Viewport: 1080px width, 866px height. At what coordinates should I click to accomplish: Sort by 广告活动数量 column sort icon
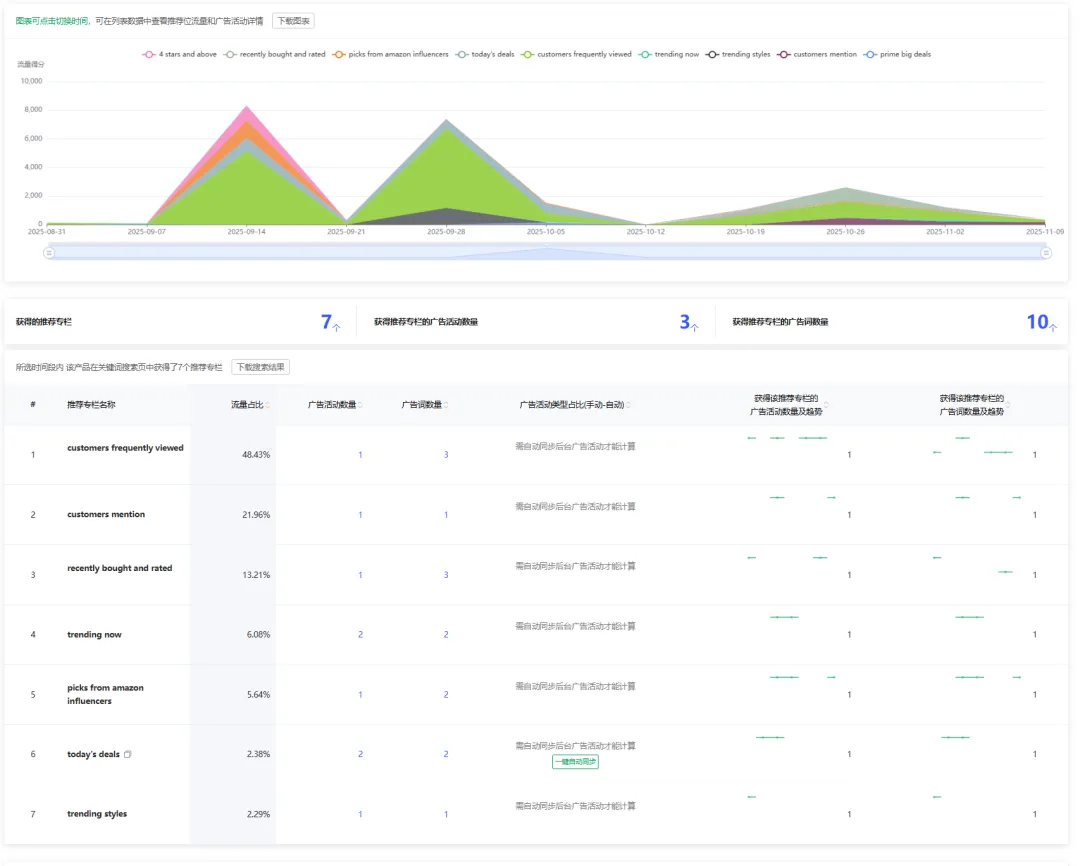[361, 405]
